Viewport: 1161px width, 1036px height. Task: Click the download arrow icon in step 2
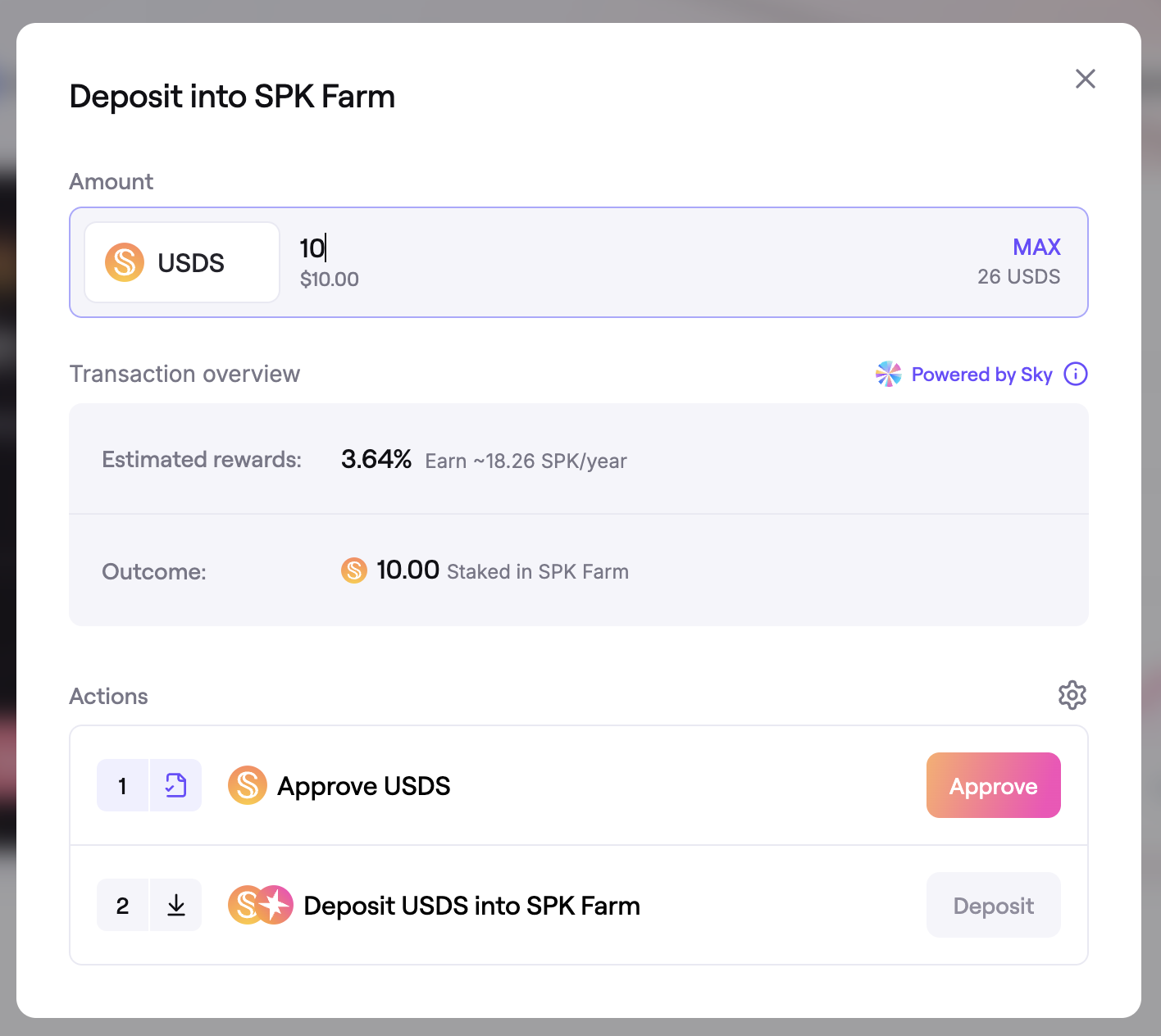(175, 905)
